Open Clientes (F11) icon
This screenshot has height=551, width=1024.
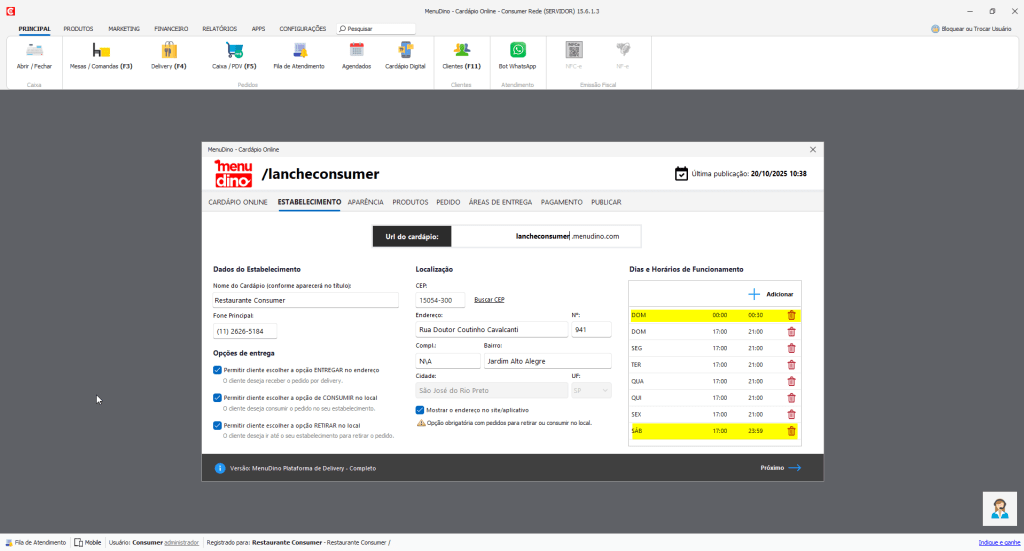click(x=461, y=50)
